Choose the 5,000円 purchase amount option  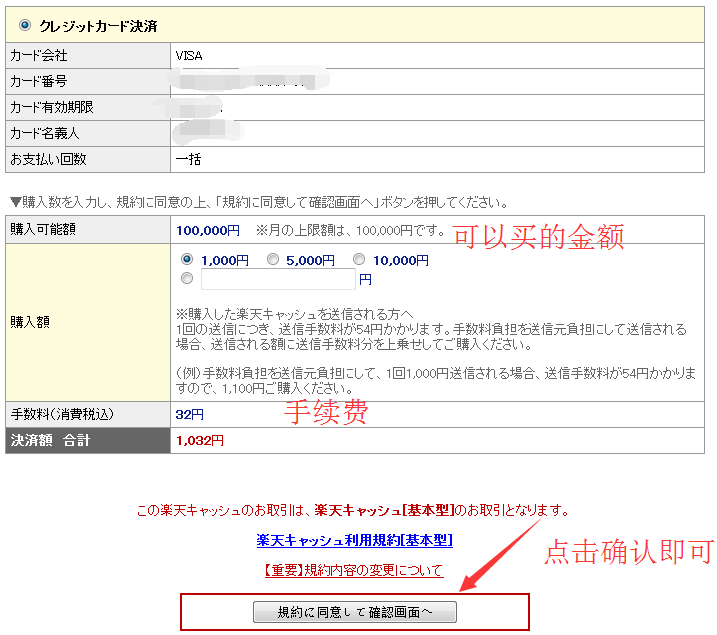(x=273, y=260)
